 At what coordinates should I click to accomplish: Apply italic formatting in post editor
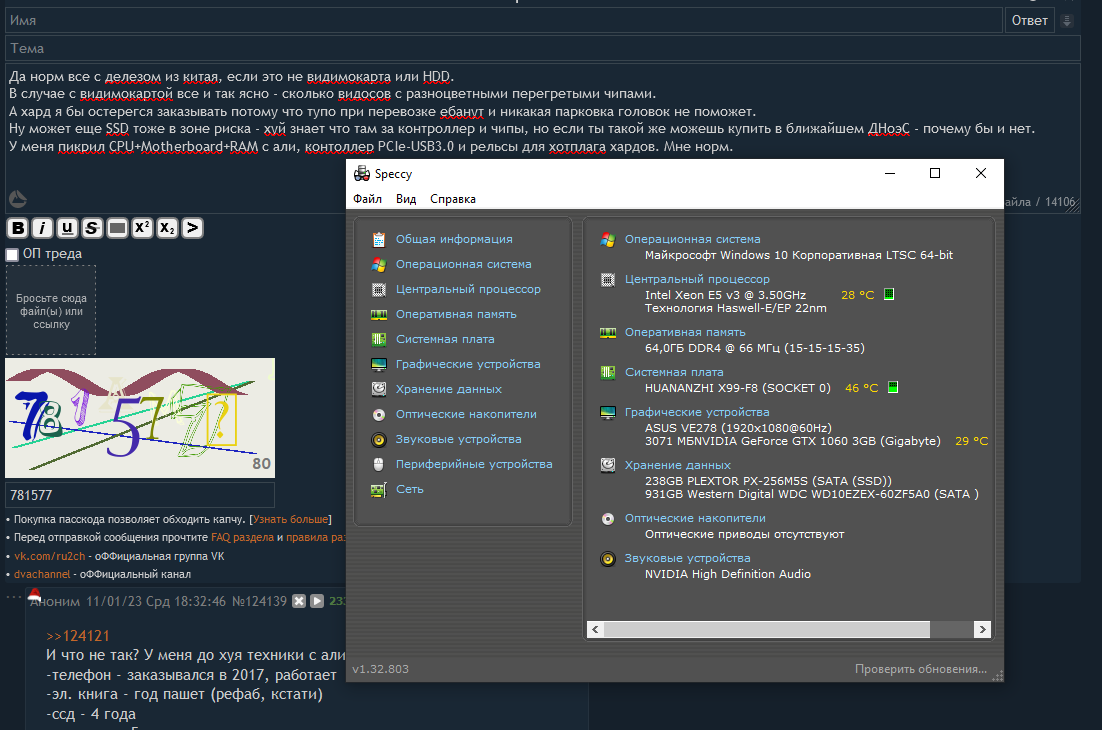42,228
